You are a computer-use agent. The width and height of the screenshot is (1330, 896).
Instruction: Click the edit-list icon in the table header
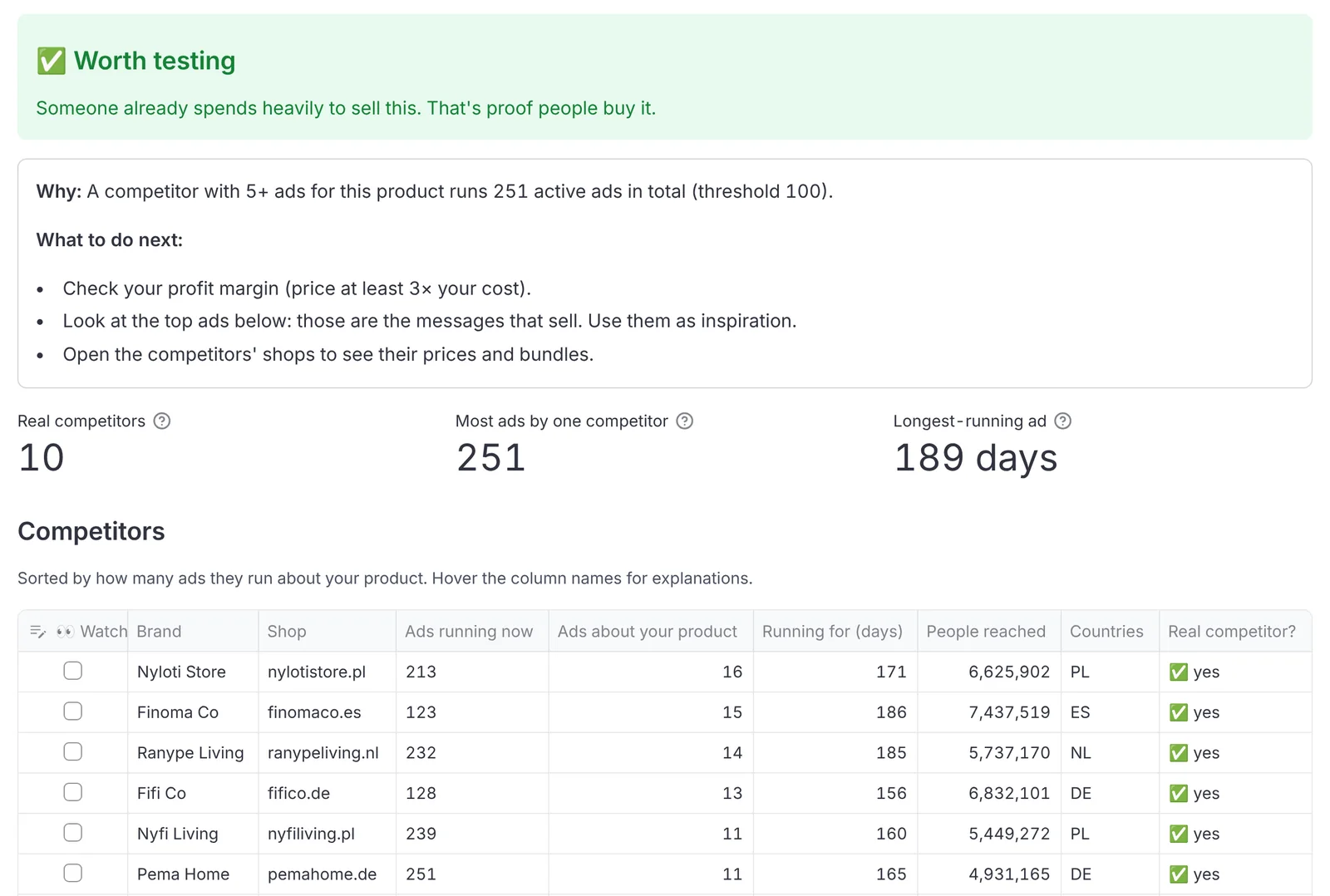[37, 632]
